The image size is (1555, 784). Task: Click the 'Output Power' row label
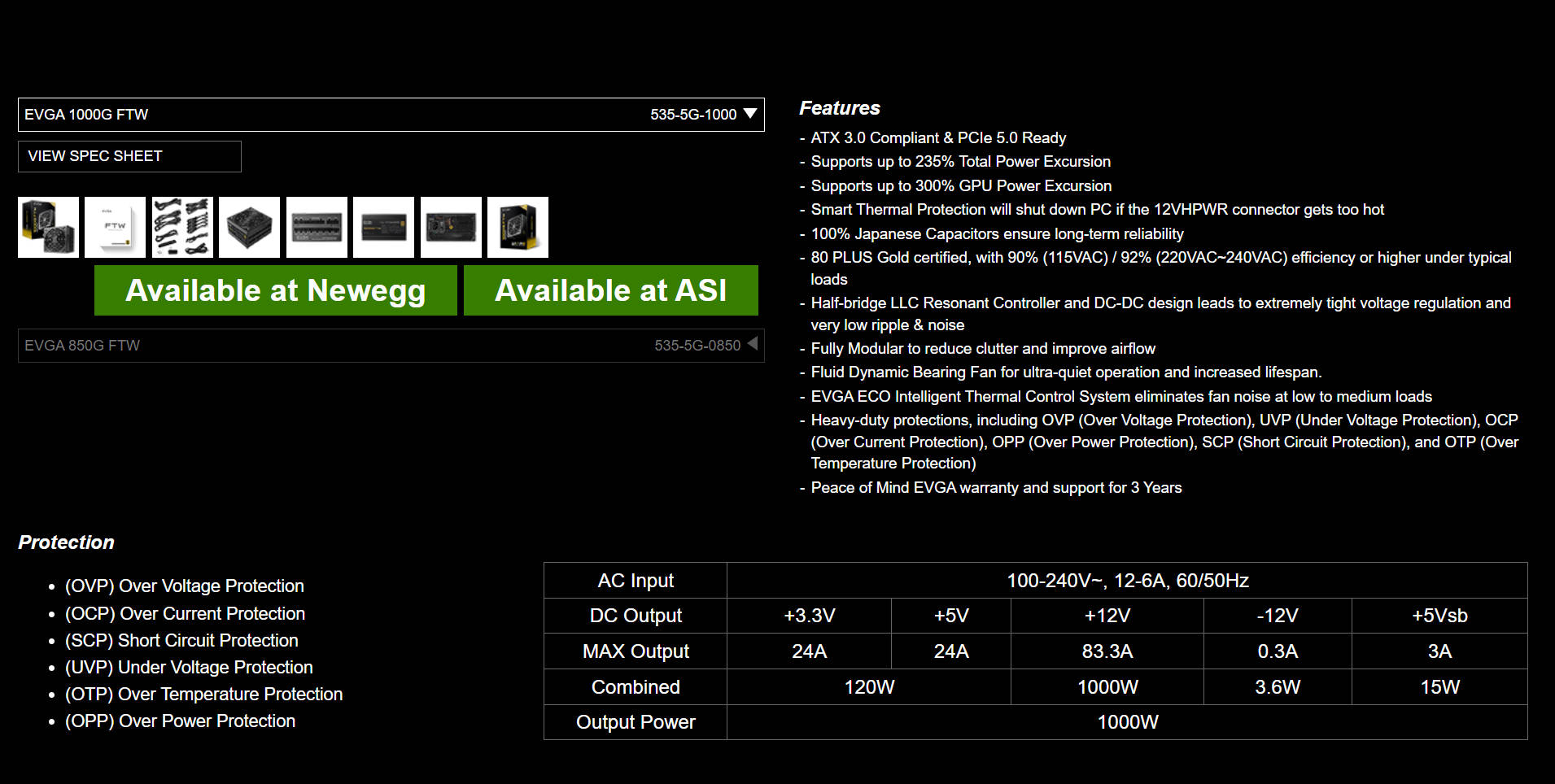pyautogui.click(x=636, y=722)
